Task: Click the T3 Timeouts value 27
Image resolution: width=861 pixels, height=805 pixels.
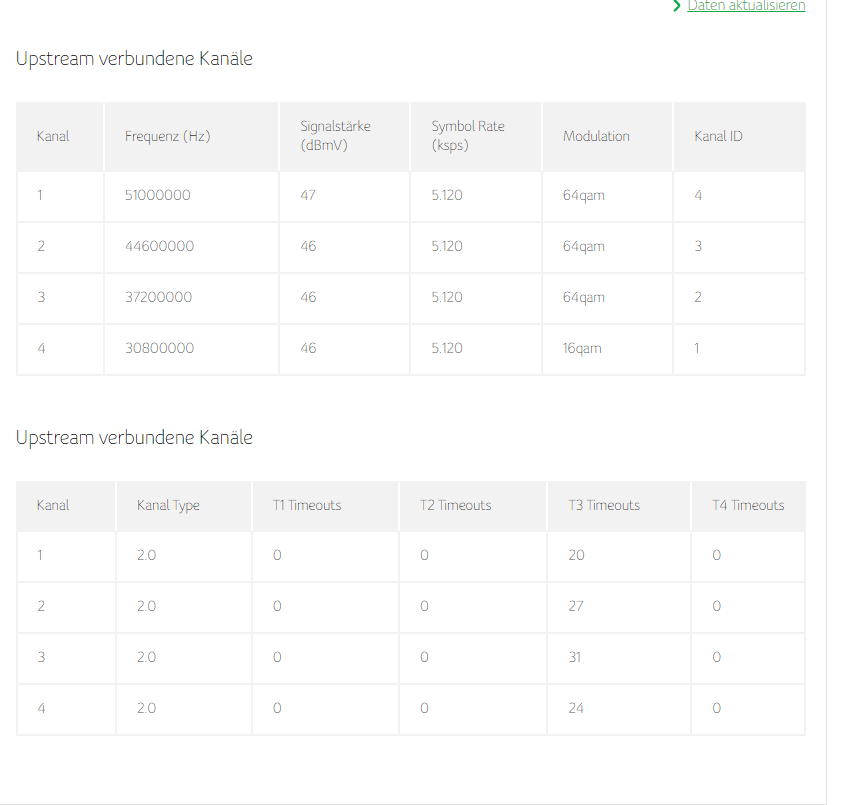Action: pos(576,606)
